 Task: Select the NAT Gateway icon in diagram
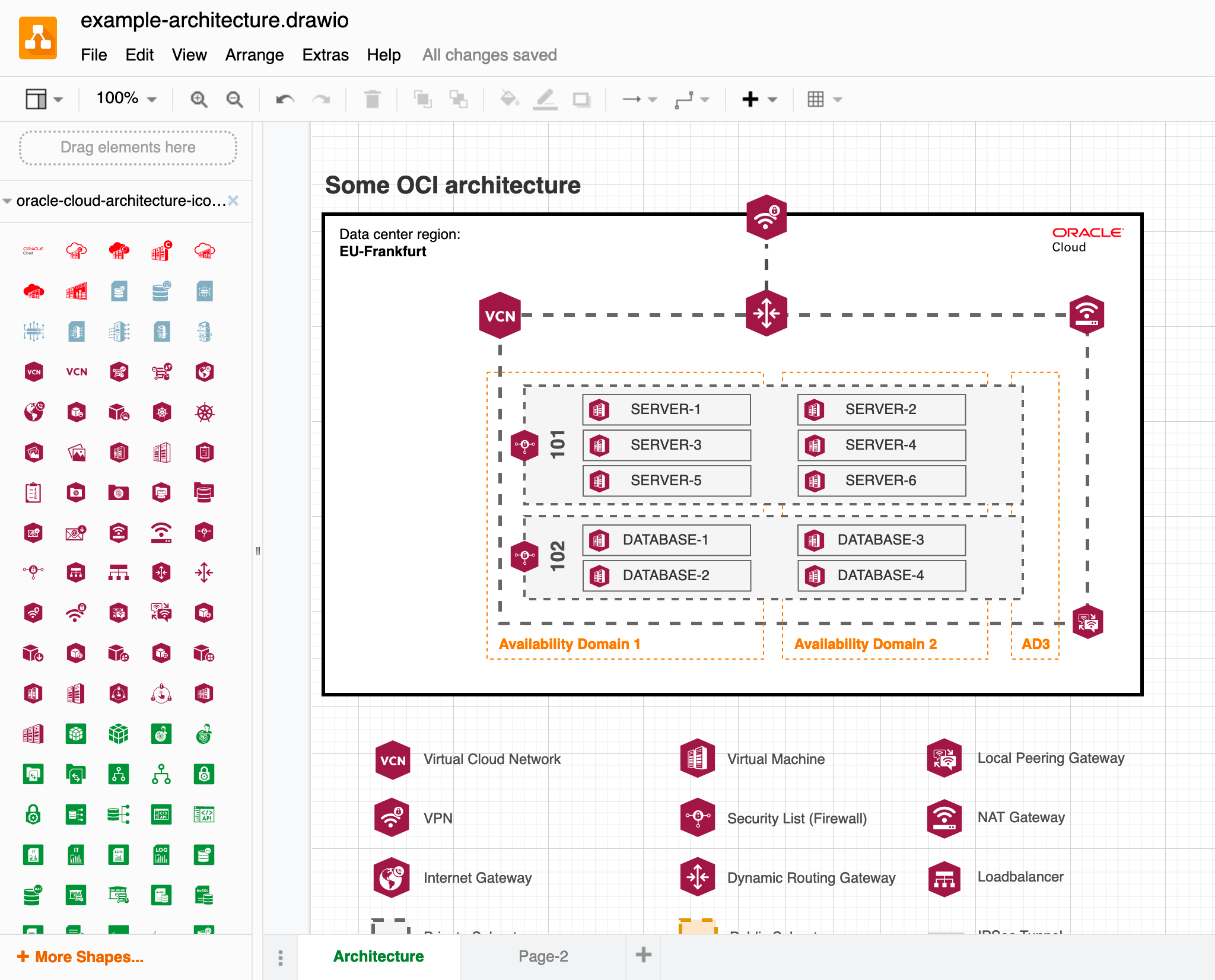[x=1087, y=314]
